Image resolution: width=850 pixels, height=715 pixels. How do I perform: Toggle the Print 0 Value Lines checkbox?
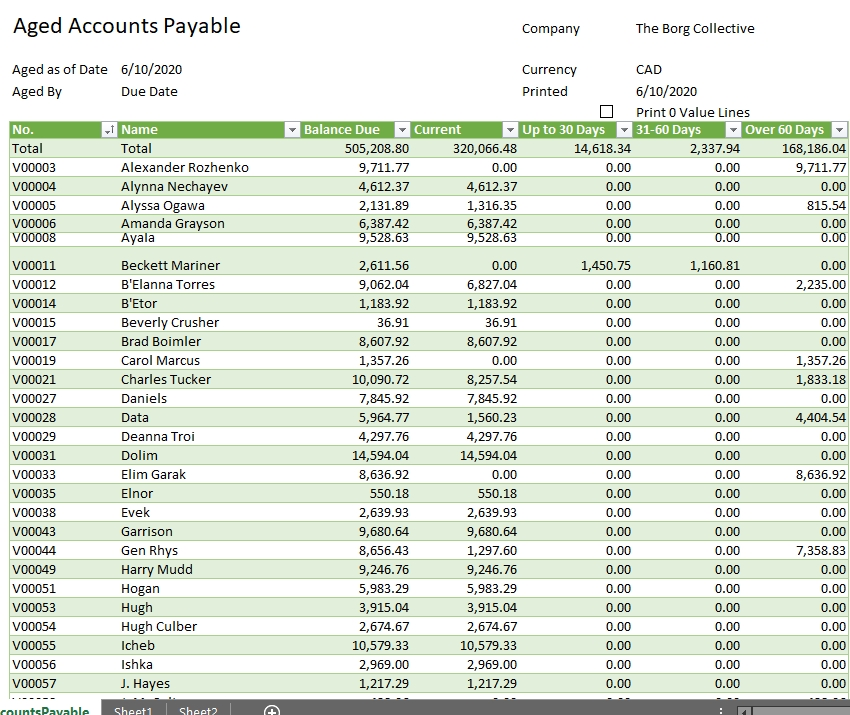[x=607, y=112]
